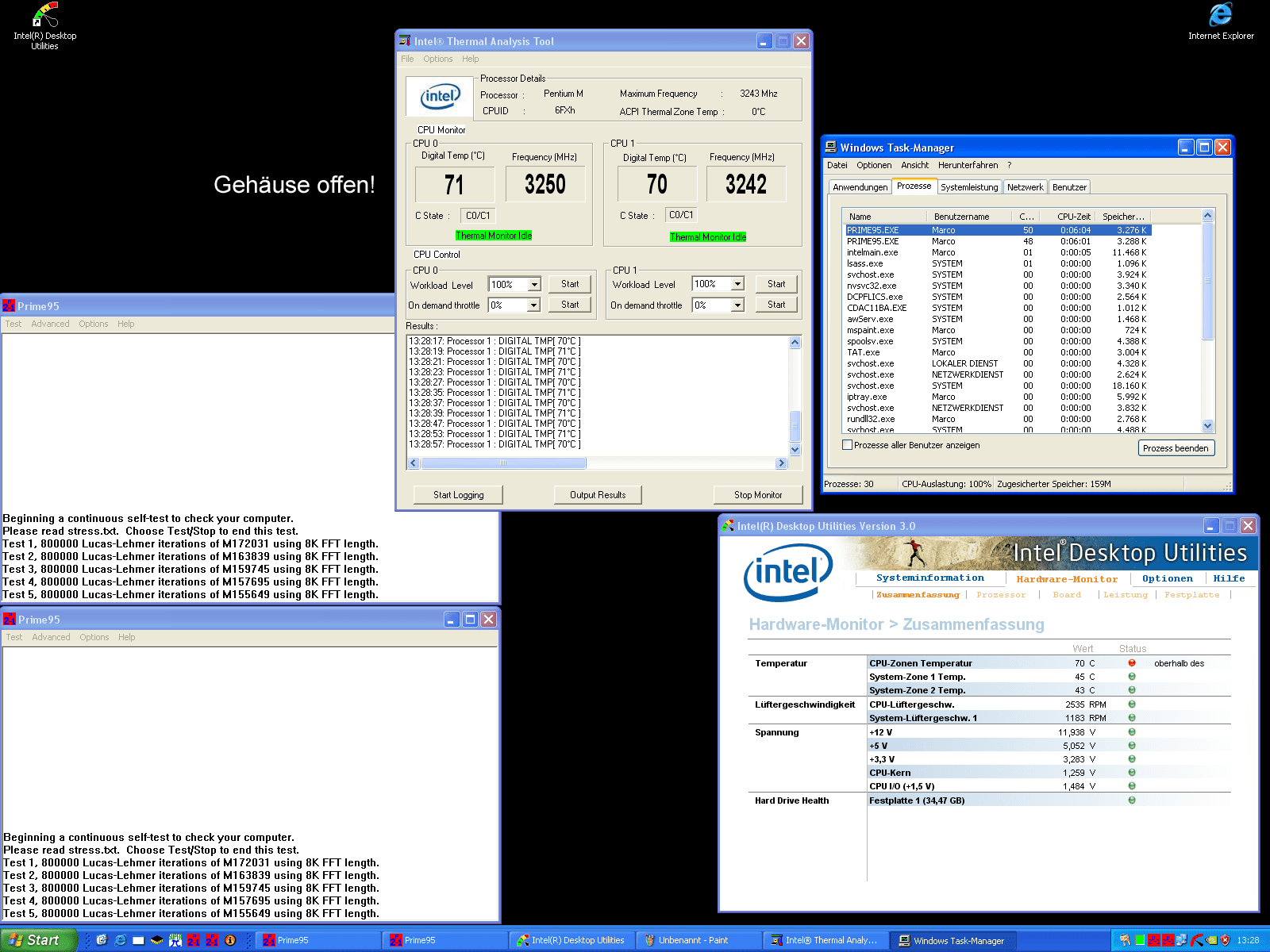Click the green status icon for CPU-Kern

[1132, 773]
